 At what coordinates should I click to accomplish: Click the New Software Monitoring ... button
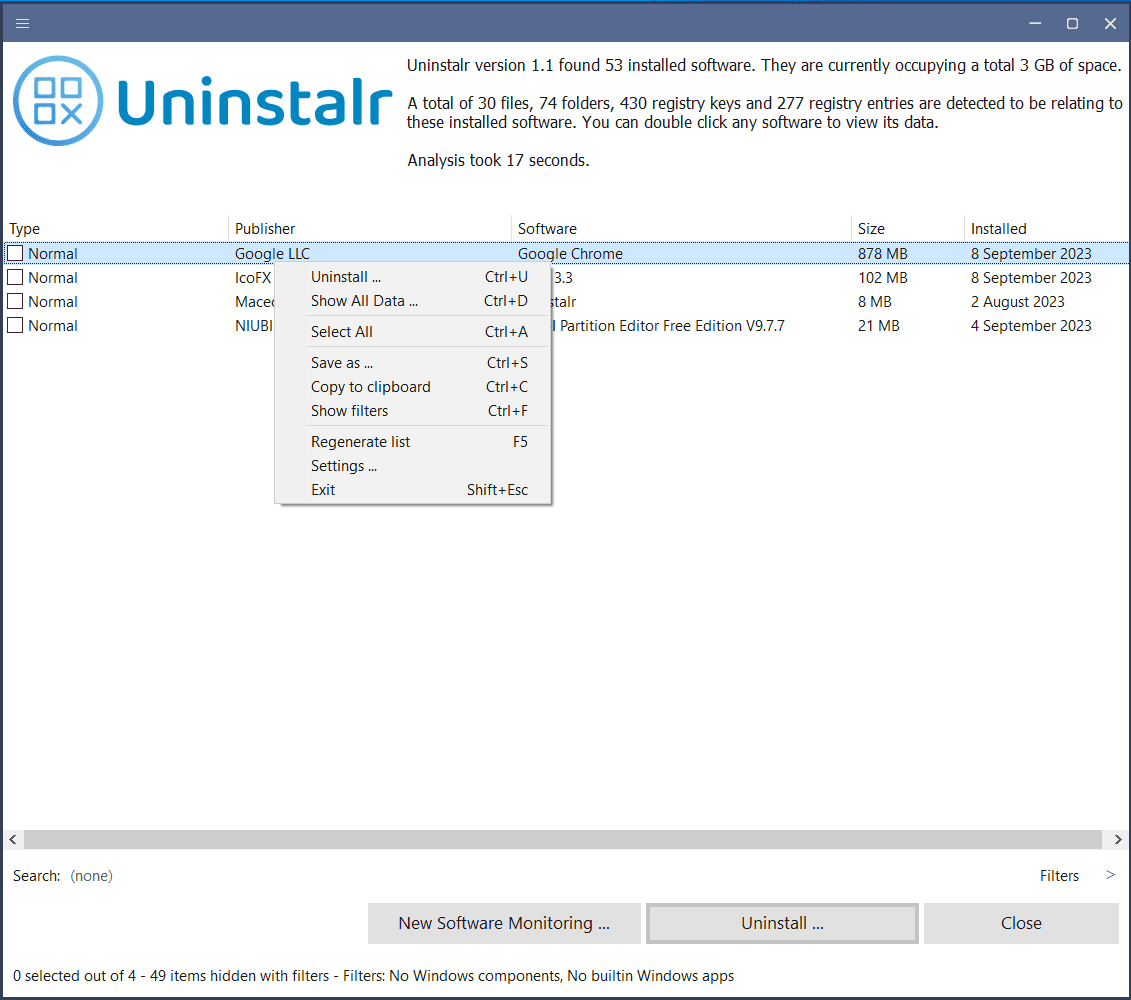click(504, 924)
